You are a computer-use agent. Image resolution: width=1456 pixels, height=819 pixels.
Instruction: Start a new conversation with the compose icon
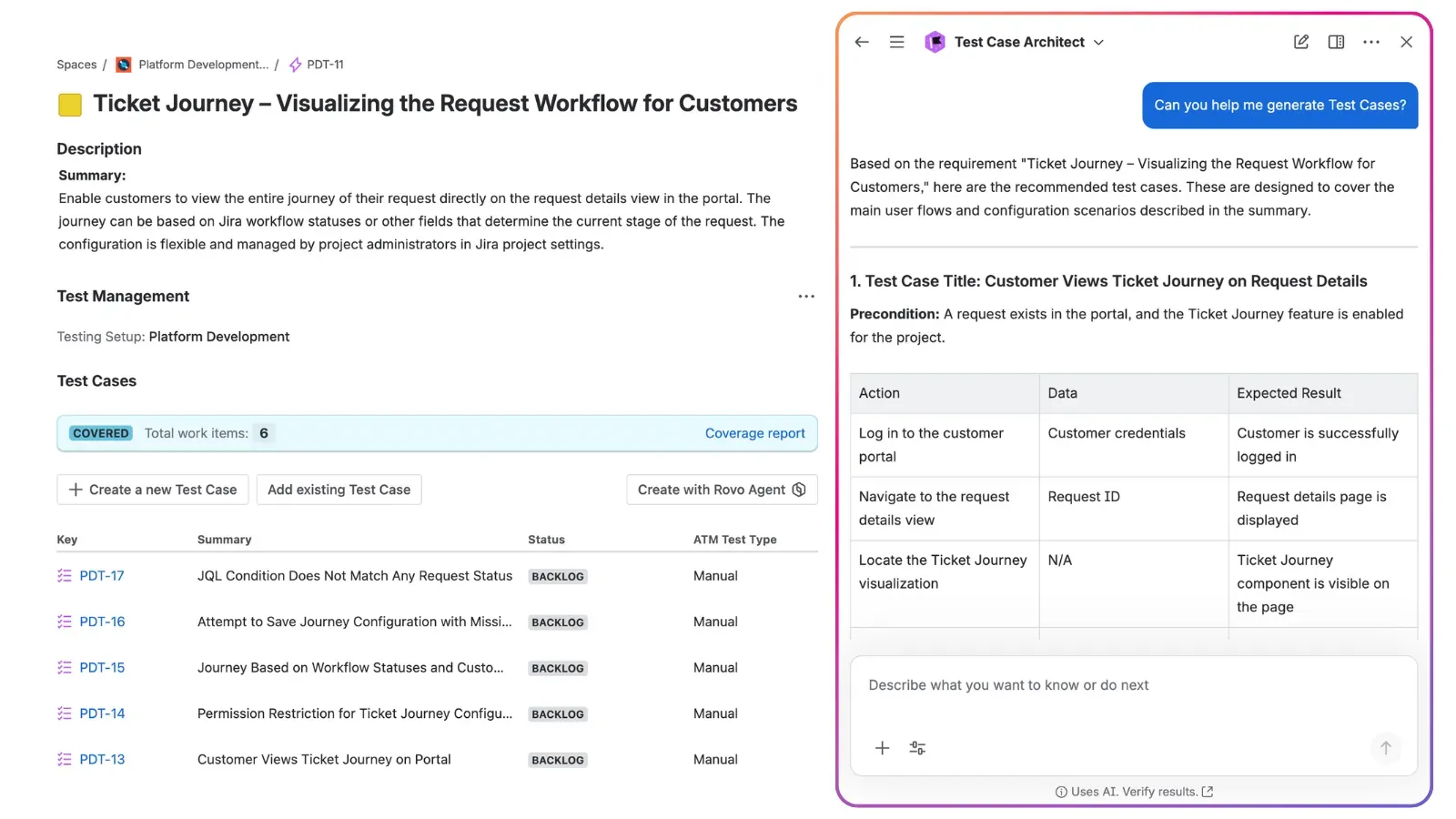[1300, 42]
